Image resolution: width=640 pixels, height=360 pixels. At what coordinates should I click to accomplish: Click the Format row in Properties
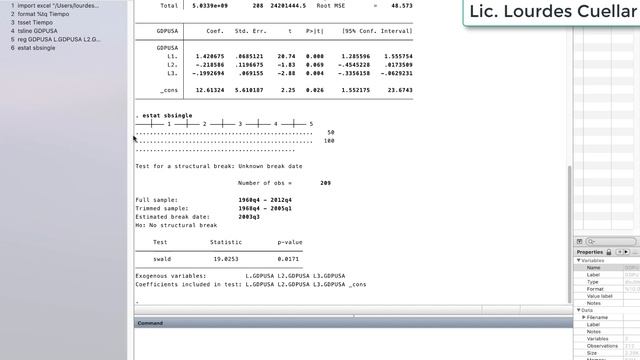pyautogui.click(x=607, y=289)
